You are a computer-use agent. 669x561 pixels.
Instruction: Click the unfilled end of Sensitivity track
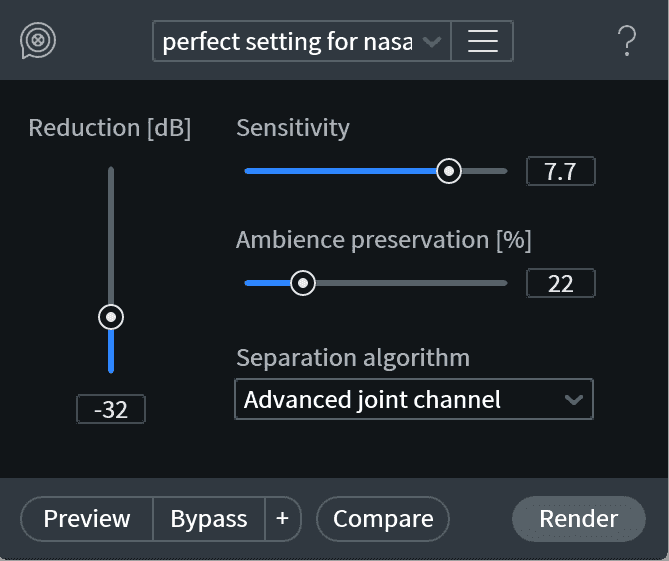pyautogui.click(x=485, y=171)
